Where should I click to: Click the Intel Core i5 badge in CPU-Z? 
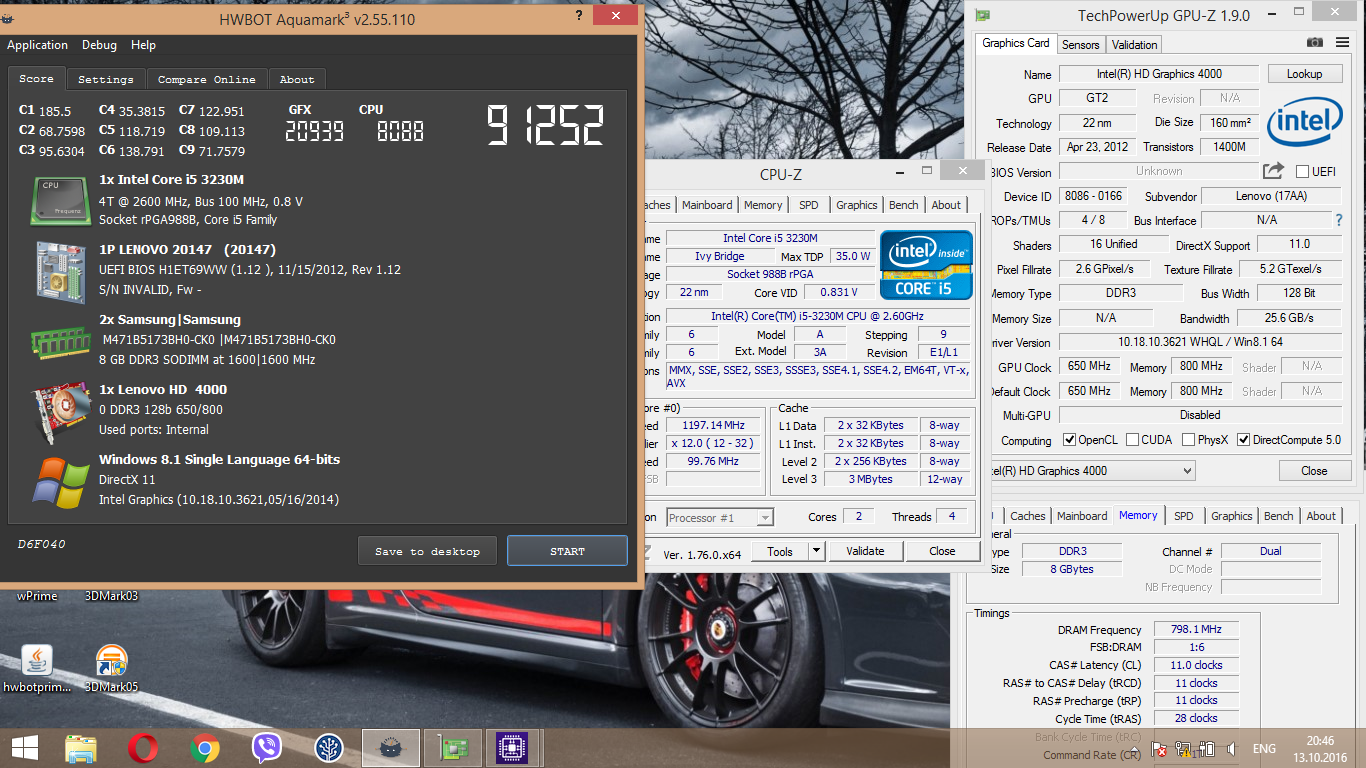coord(926,265)
